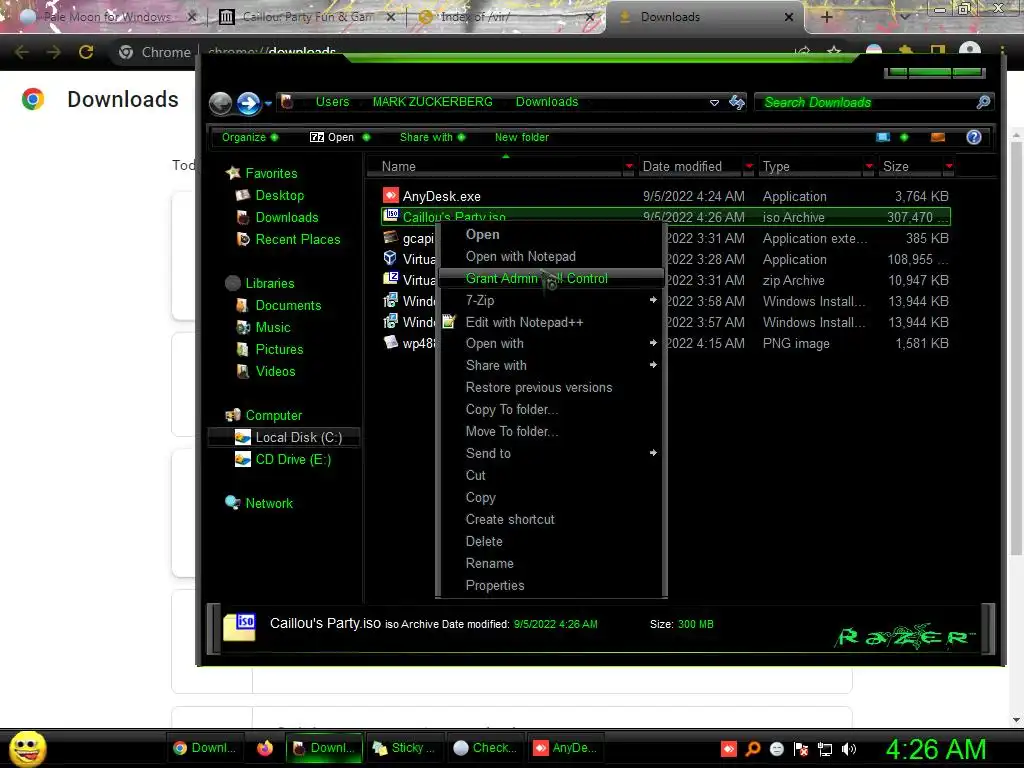The image size is (1024, 768).
Task: Choose Copy To folder...
Action: [511, 409]
